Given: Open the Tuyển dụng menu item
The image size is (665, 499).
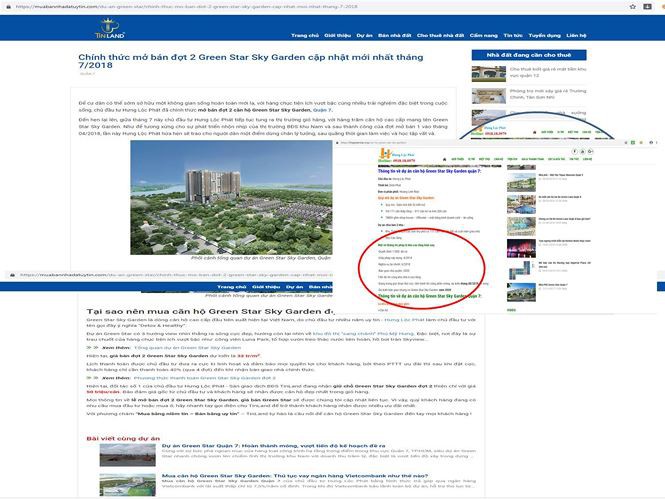Looking at the screenshot, I should point(545,36).
